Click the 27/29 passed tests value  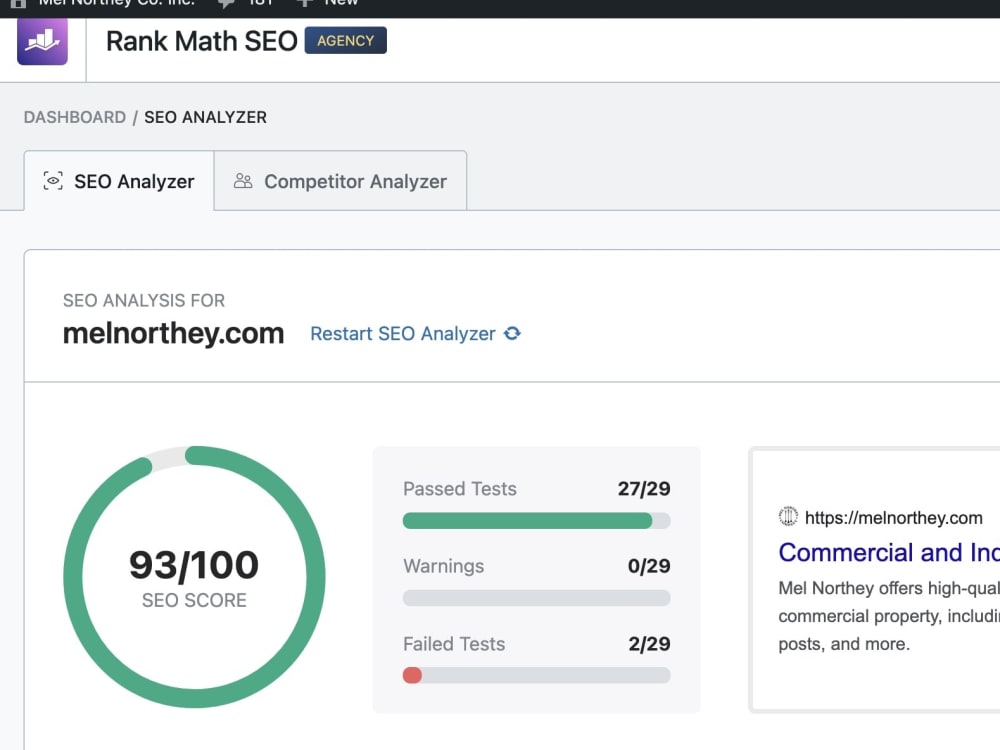[643, 489]
